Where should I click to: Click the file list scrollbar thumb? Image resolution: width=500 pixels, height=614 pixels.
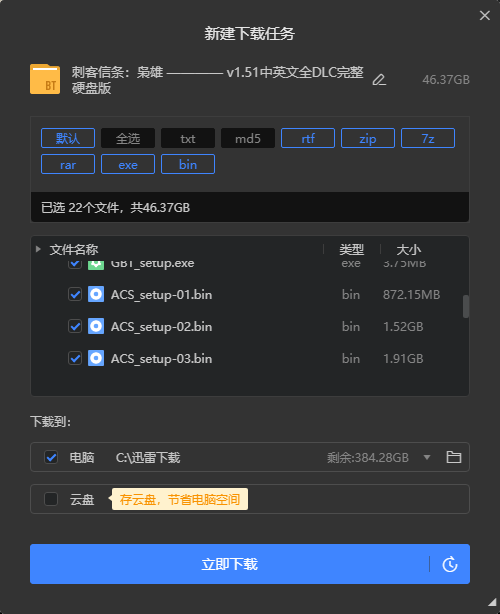point(466,306)
